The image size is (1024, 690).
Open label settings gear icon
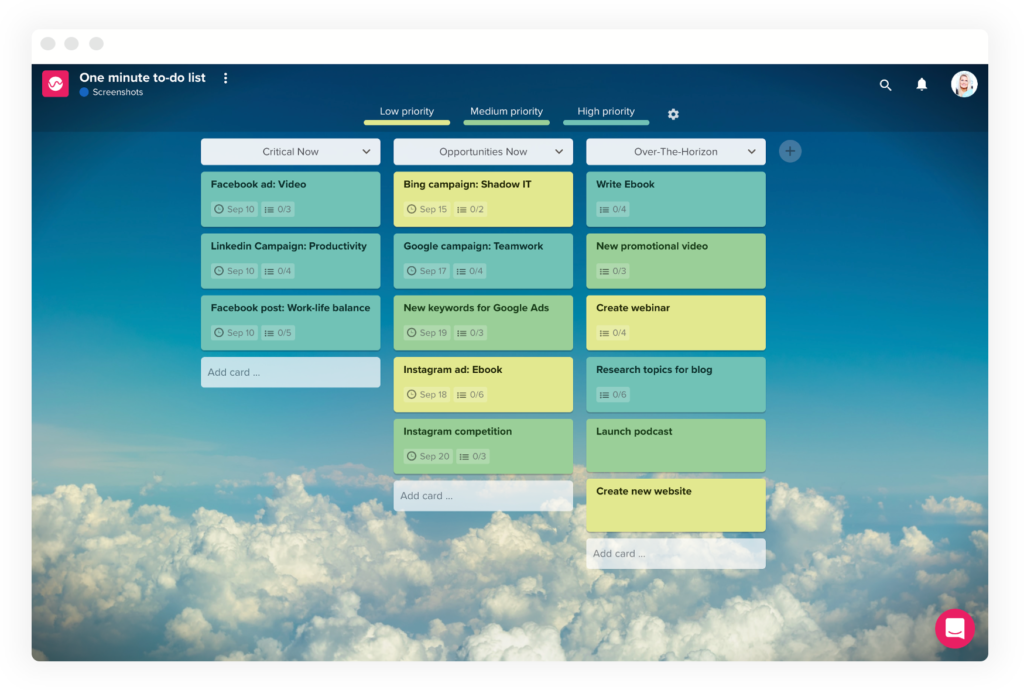pos(673,114)
